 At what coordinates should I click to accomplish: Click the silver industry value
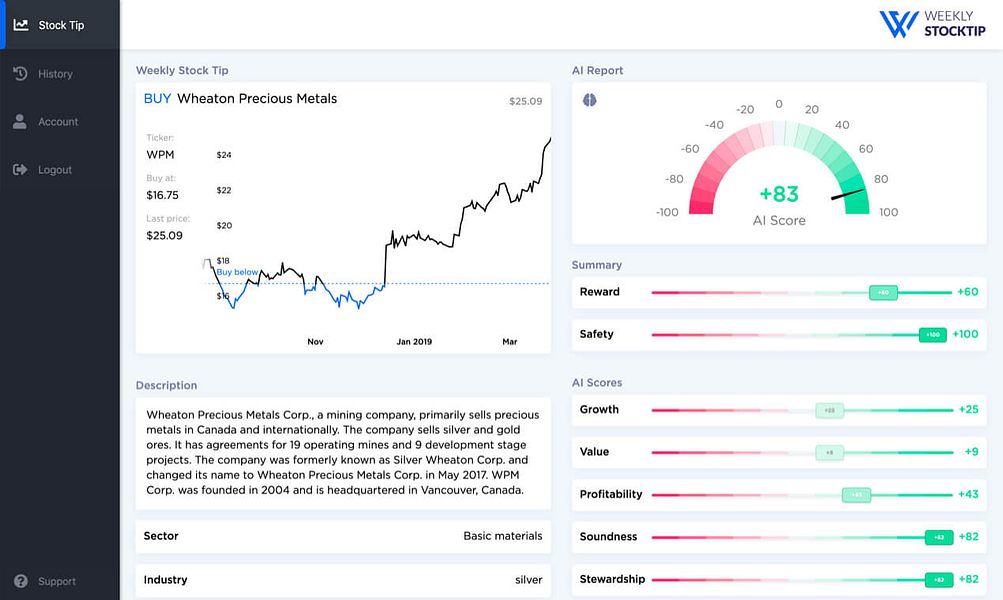528,580
